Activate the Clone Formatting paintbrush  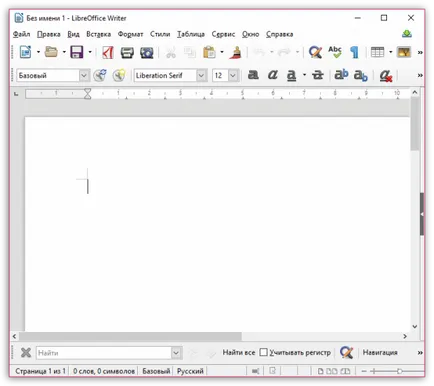click(236, 52)
